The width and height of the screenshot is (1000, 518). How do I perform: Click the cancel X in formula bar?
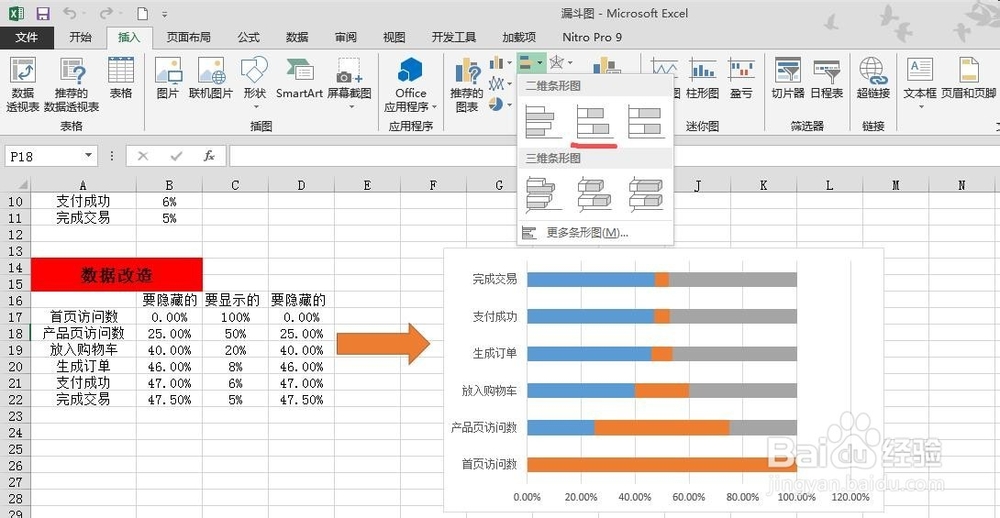pos(143,156)
